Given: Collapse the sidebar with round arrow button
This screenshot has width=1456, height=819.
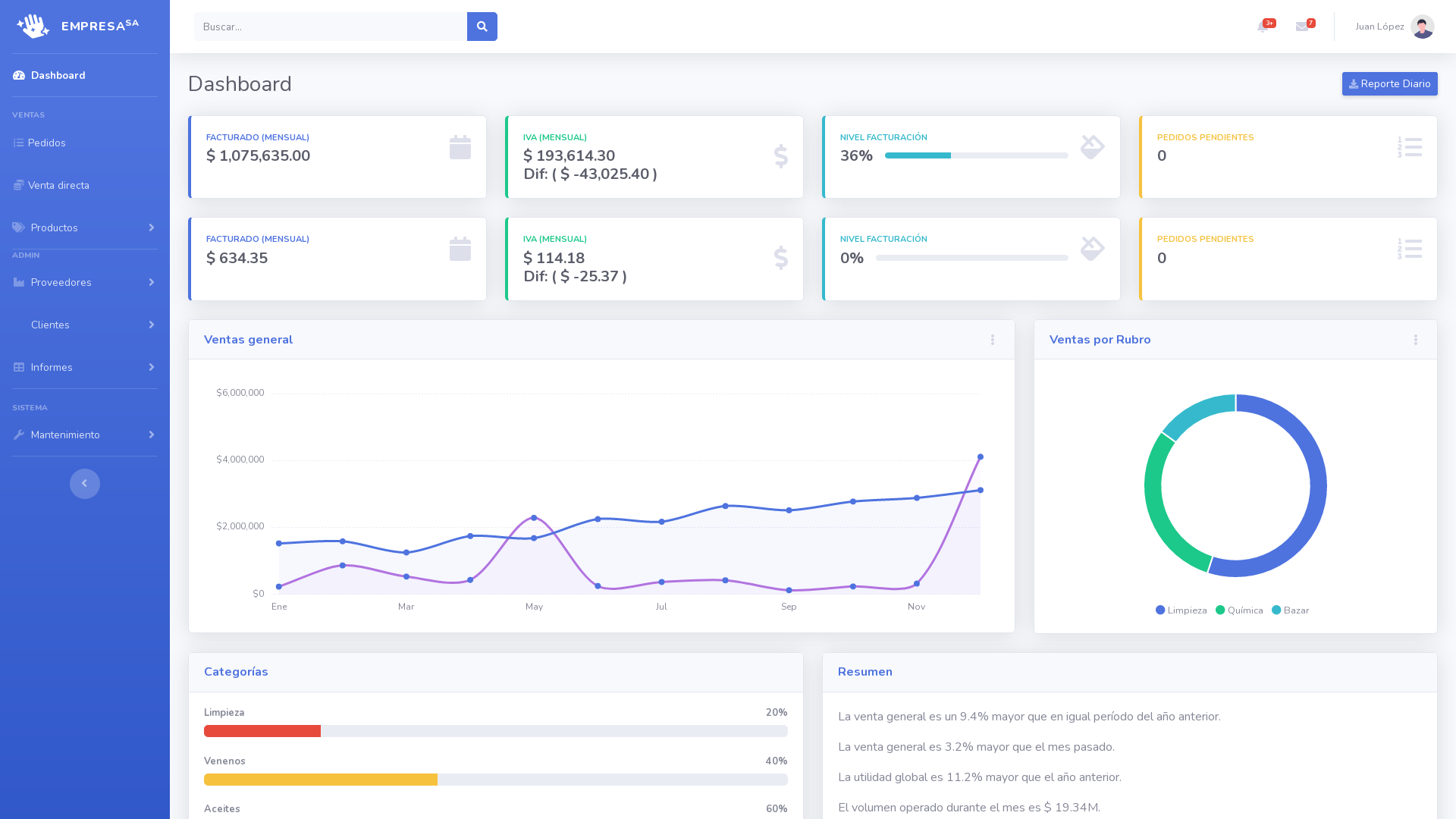Looking at the screenshot, I should click(x=85, y=484).
